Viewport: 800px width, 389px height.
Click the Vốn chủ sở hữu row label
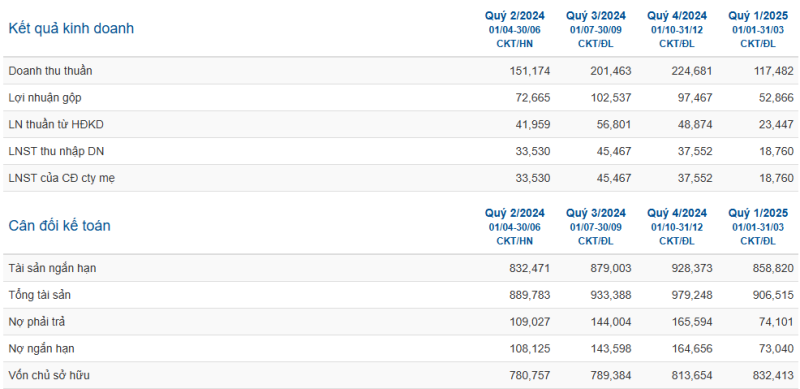[x=49, y=376]
